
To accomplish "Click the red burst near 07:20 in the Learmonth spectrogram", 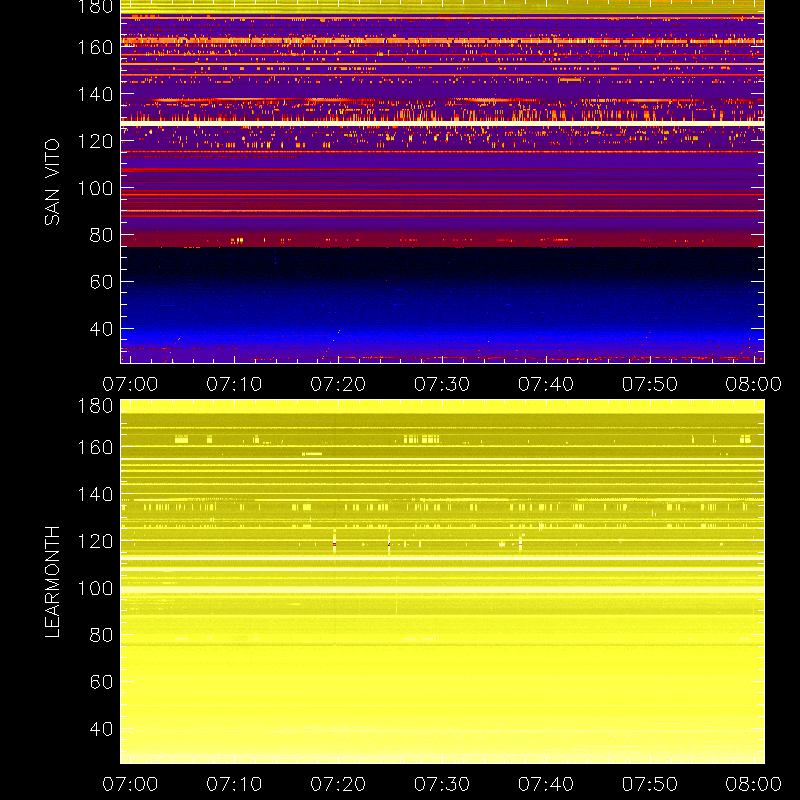I will tap(334, 544).
